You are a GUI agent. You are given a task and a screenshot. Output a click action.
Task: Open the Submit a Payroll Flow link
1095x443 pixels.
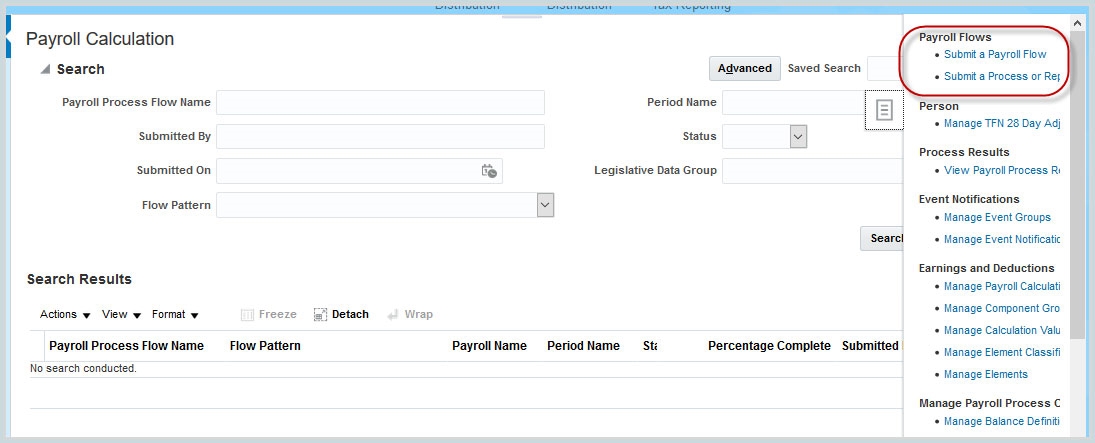click(995, 55)
